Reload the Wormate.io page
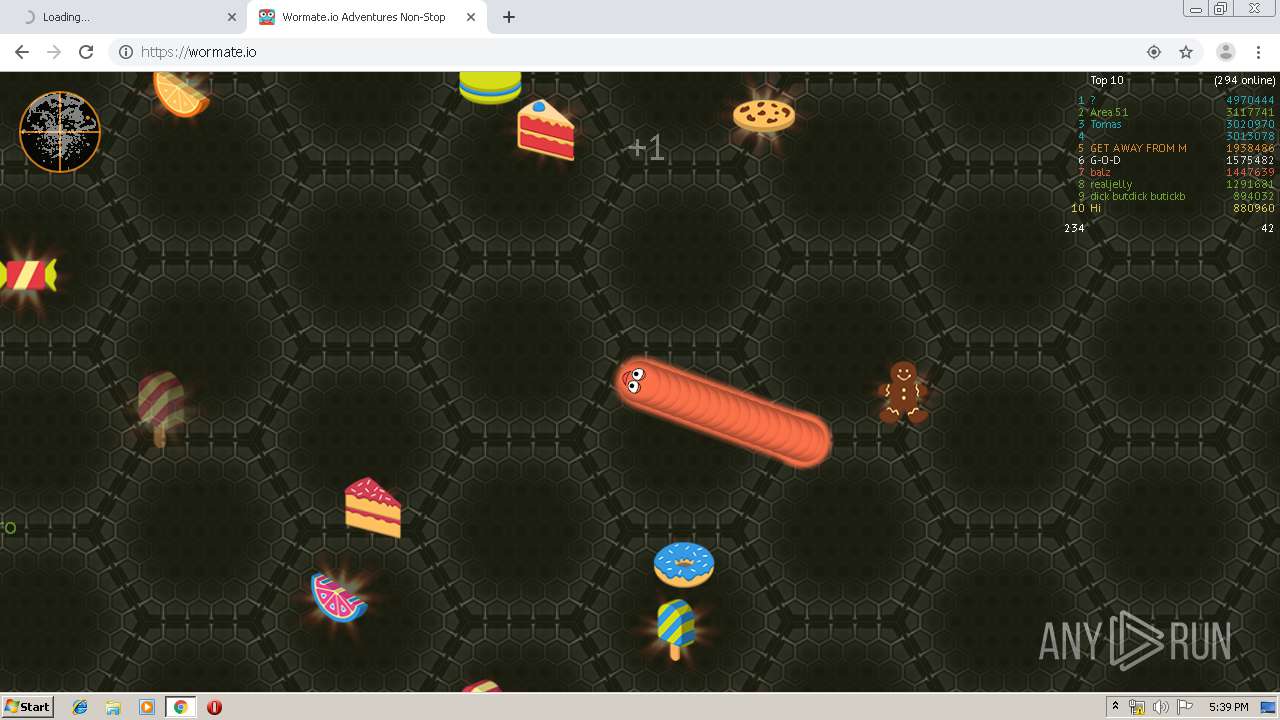The width and height of the screenshot is (1280, 720). coord(86,52)
